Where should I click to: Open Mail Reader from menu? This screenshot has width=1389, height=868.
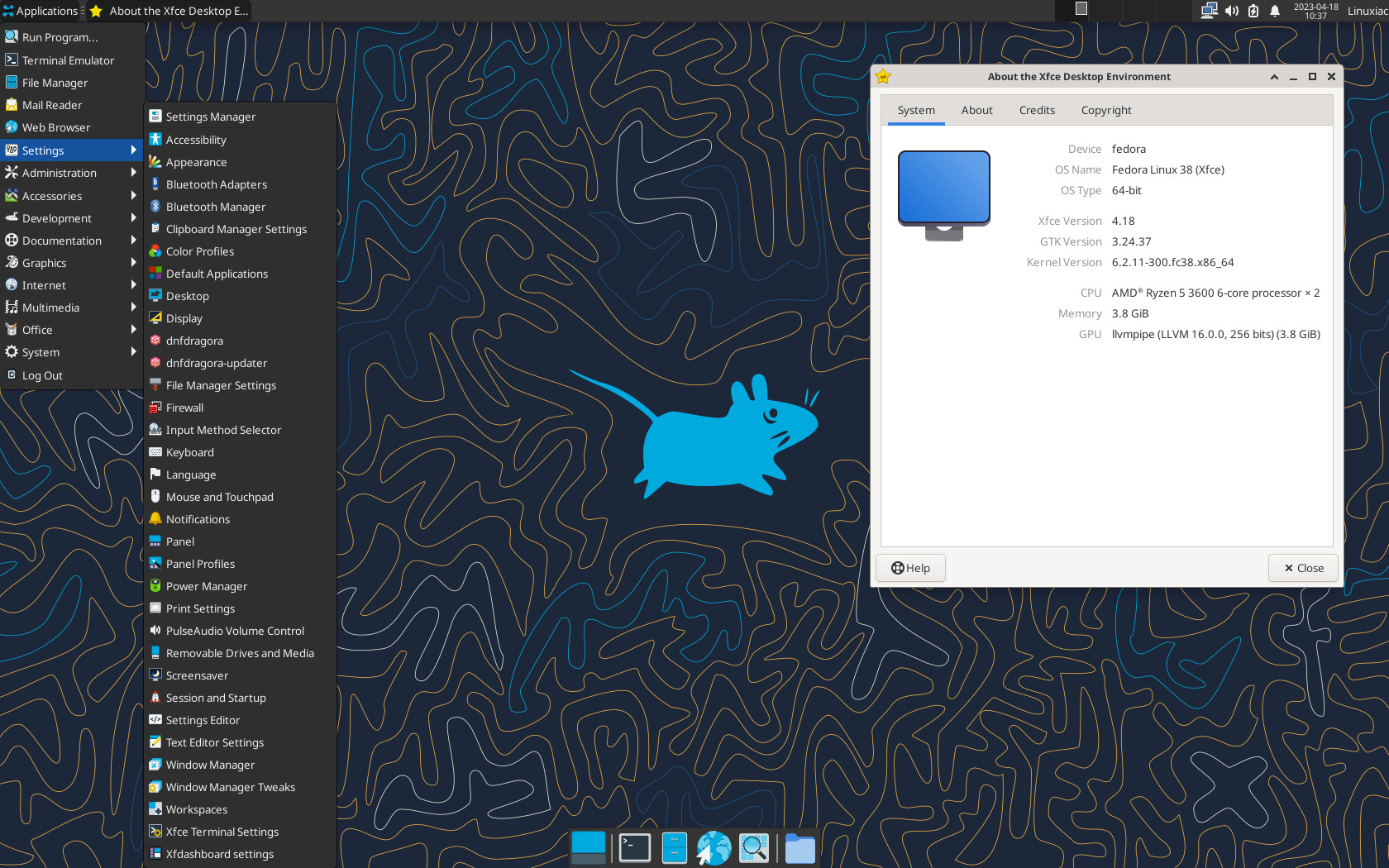pyautogui.click(x=71, y=105)
